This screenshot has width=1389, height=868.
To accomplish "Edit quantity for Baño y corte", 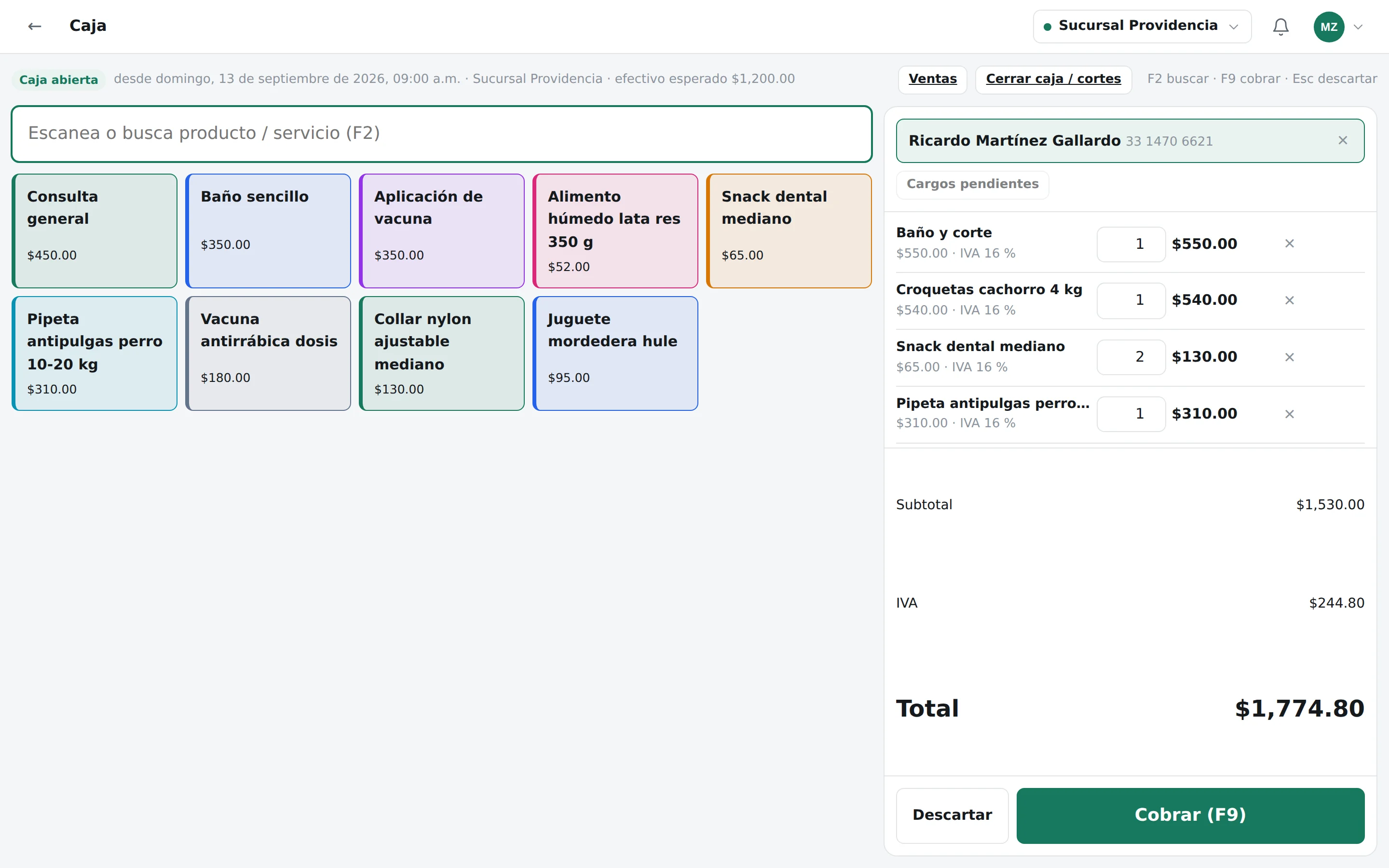I will (1130, 244).
